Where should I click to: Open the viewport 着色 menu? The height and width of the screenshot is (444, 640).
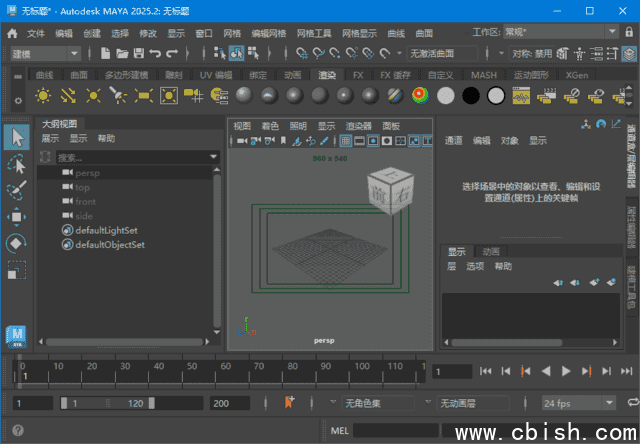[x=270, y=126]
